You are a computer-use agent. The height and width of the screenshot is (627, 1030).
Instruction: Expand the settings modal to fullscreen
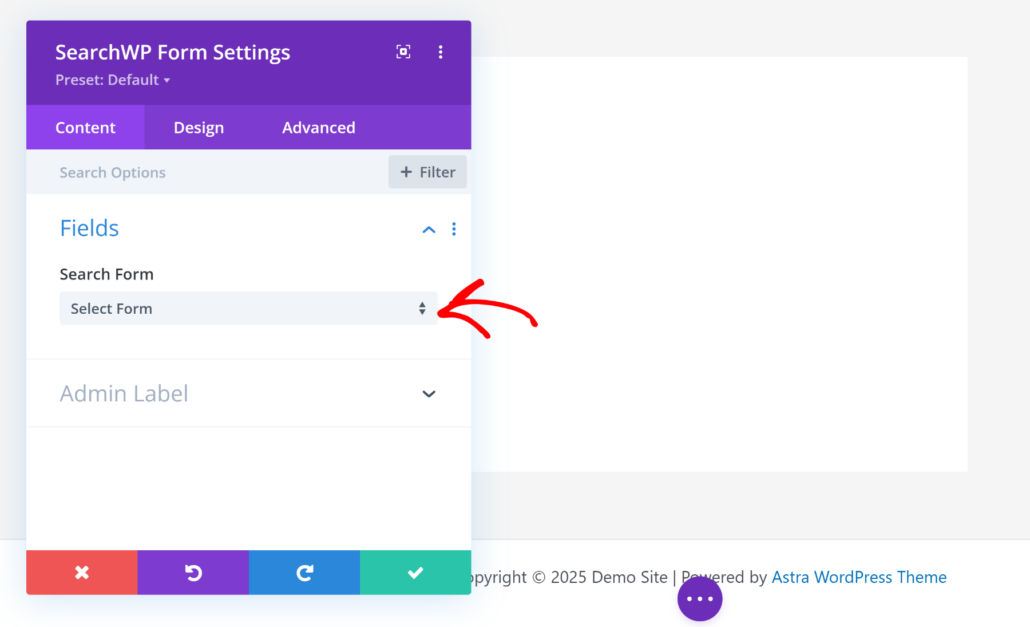(x=403, y=52)
